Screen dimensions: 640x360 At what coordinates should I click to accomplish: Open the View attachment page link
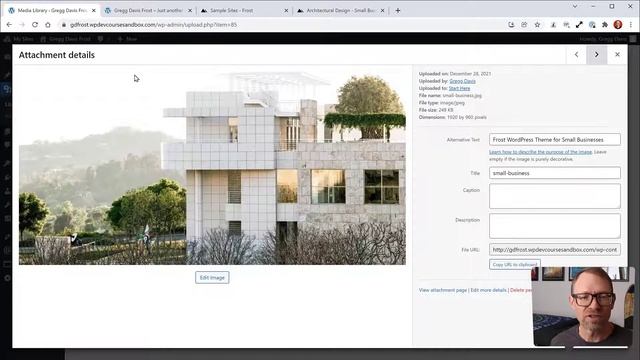pos(442,290)
